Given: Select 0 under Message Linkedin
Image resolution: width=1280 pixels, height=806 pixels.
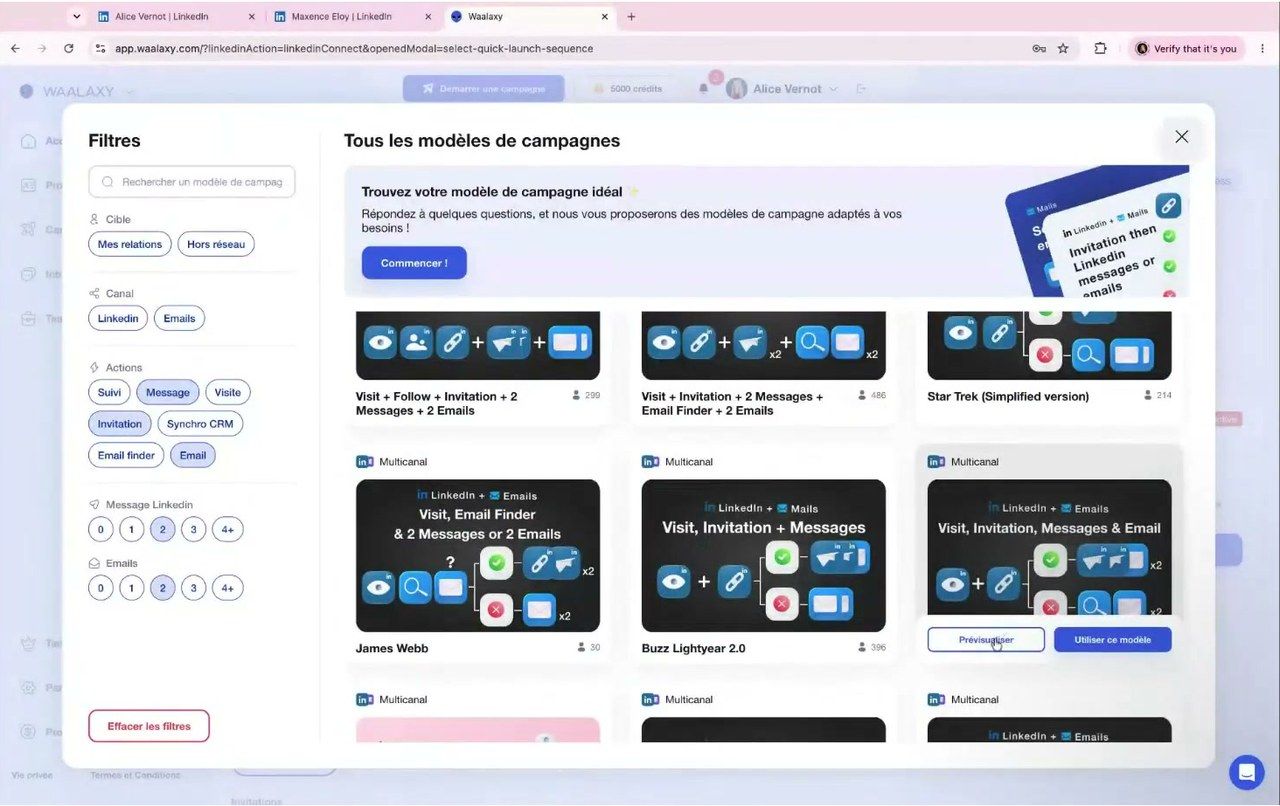Looking at the screenshot, I should [100, 529].
